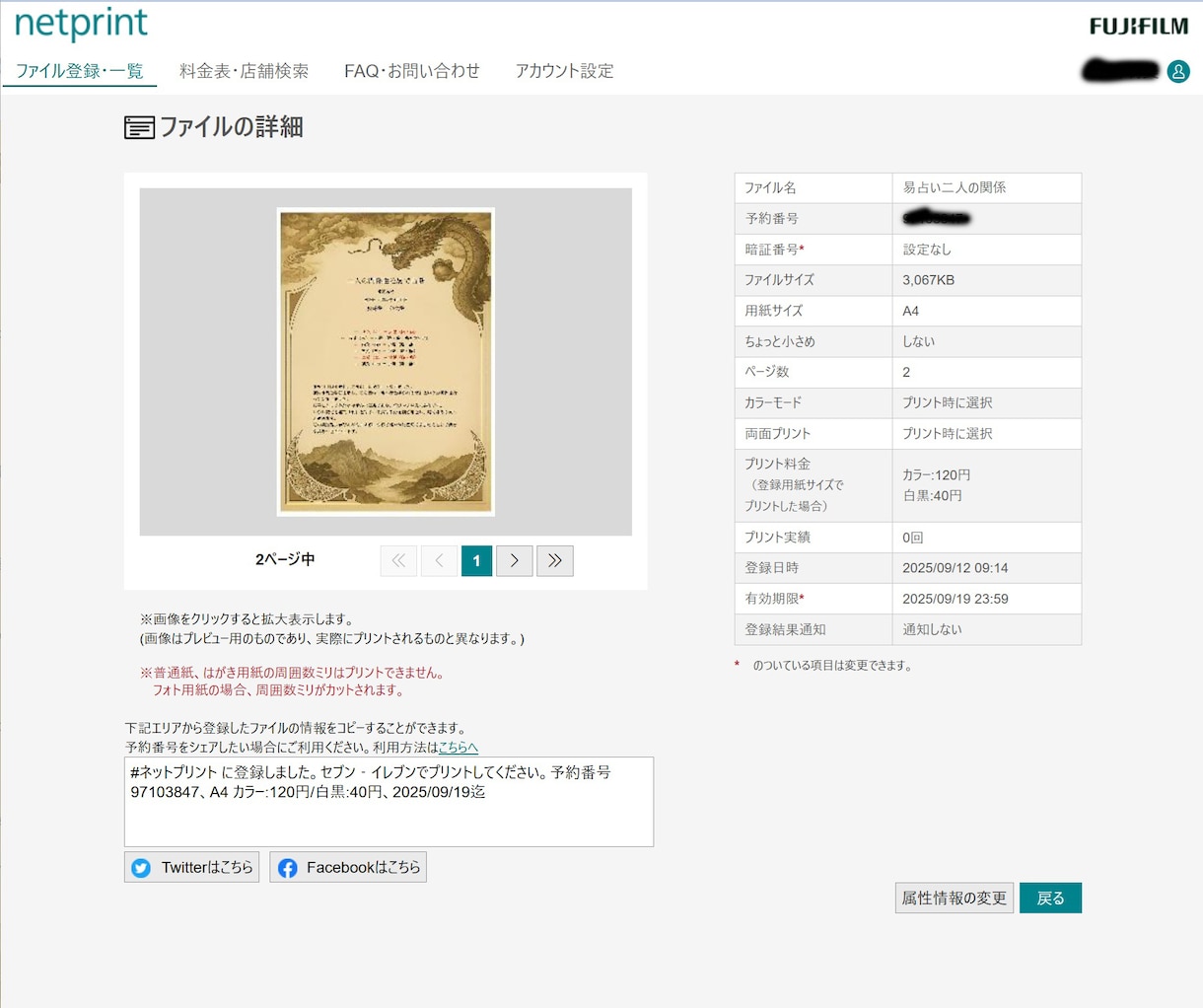Click カラーモード value プリント時に選択

tap(948, 402)
